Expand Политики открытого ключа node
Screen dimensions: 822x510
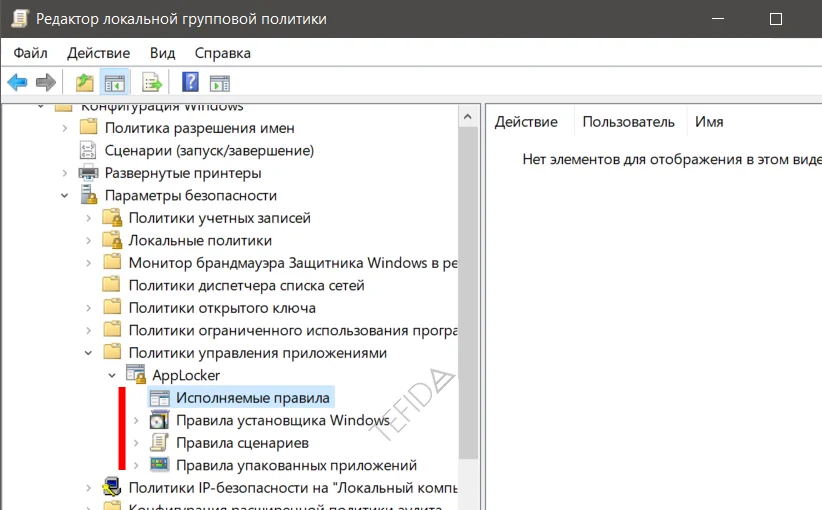click(89, 308)
